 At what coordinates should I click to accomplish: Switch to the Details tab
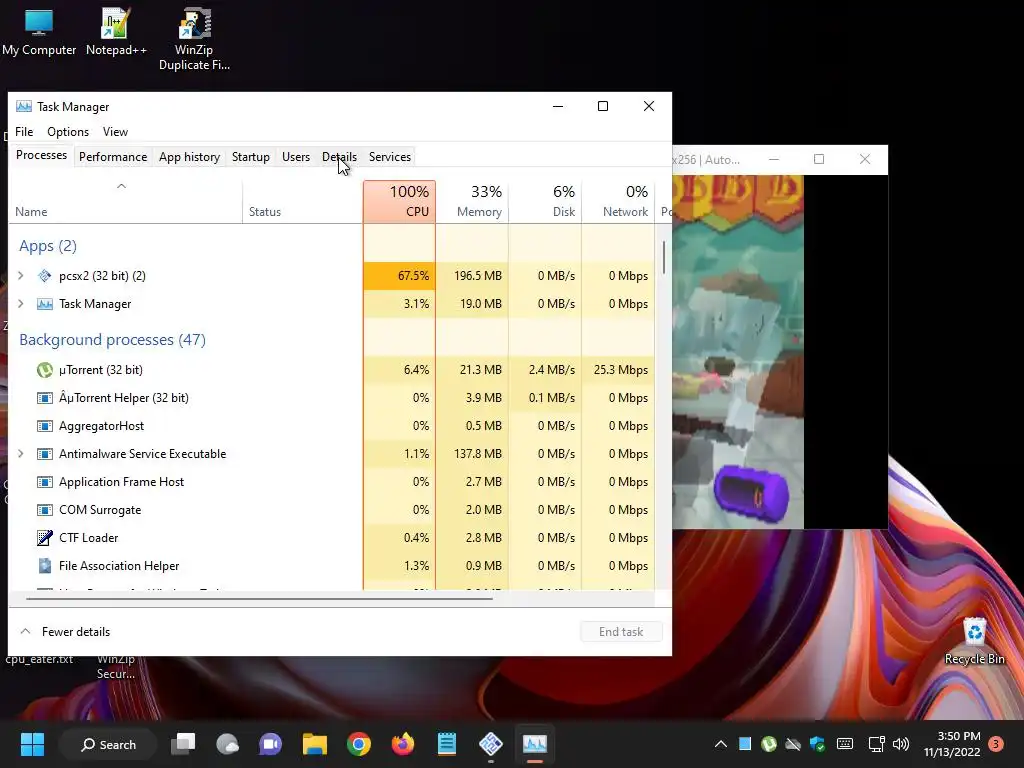[339, 157]
